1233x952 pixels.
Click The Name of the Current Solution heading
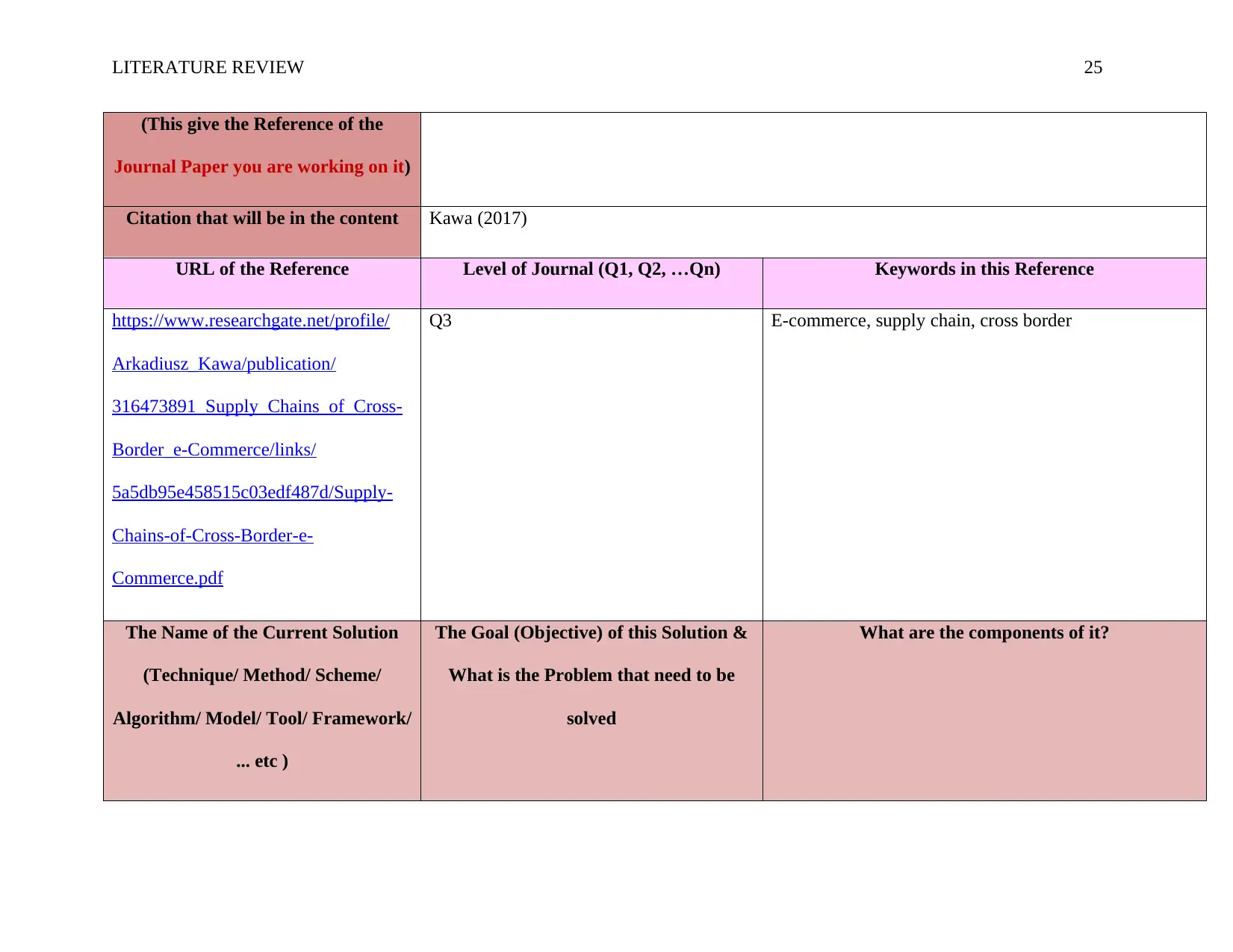click(262, 633)
